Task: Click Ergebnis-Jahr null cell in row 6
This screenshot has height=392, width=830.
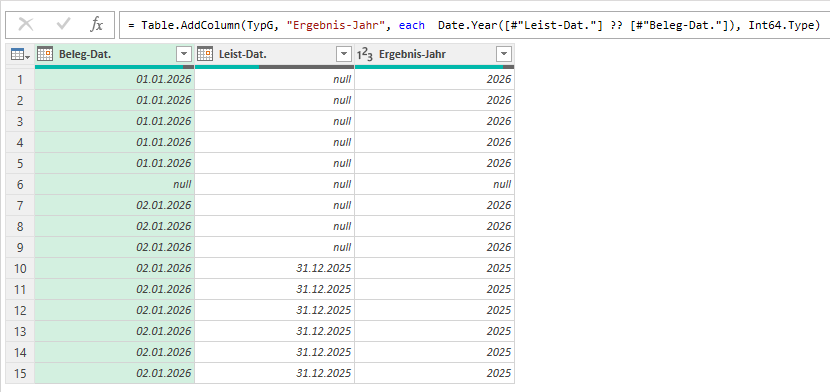Action: (435, 184)
